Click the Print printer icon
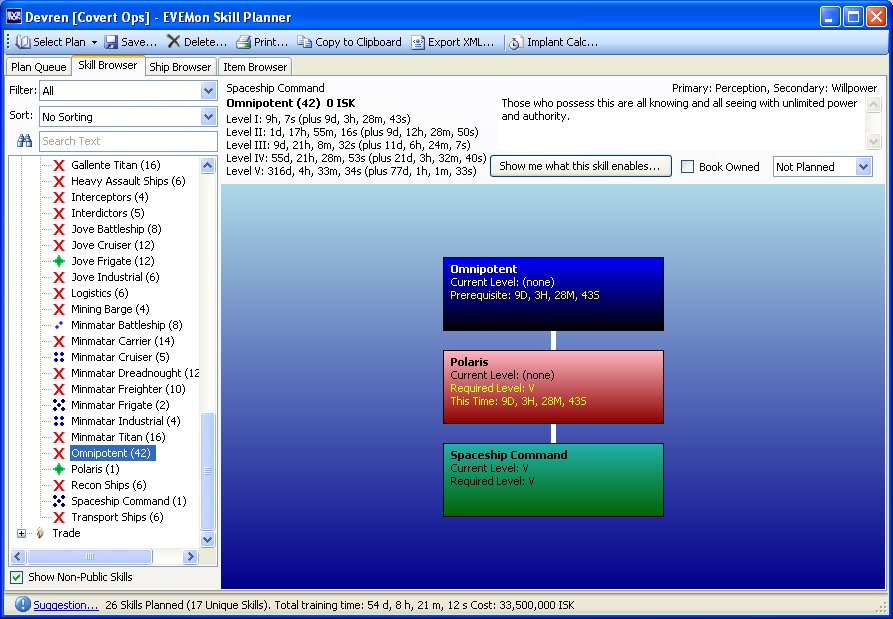Image resolution: width=893 pixels, height=619 pixels. pyautogui.click(x=244, y=42)
